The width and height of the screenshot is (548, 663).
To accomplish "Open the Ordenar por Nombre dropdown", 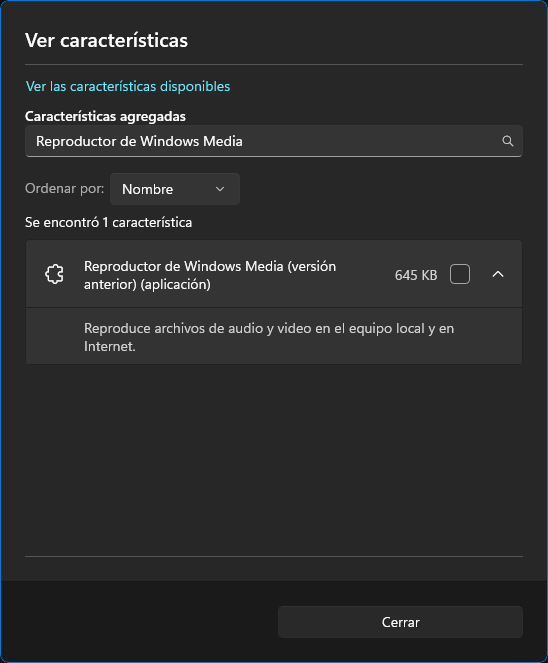I will pos(175,189).
